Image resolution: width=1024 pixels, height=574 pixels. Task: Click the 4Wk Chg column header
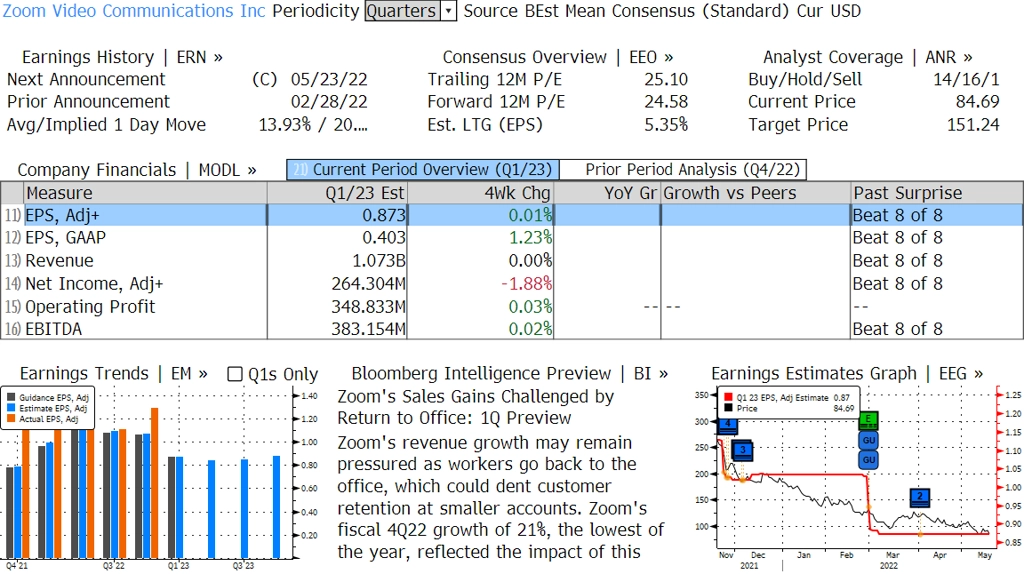[480, 193]
